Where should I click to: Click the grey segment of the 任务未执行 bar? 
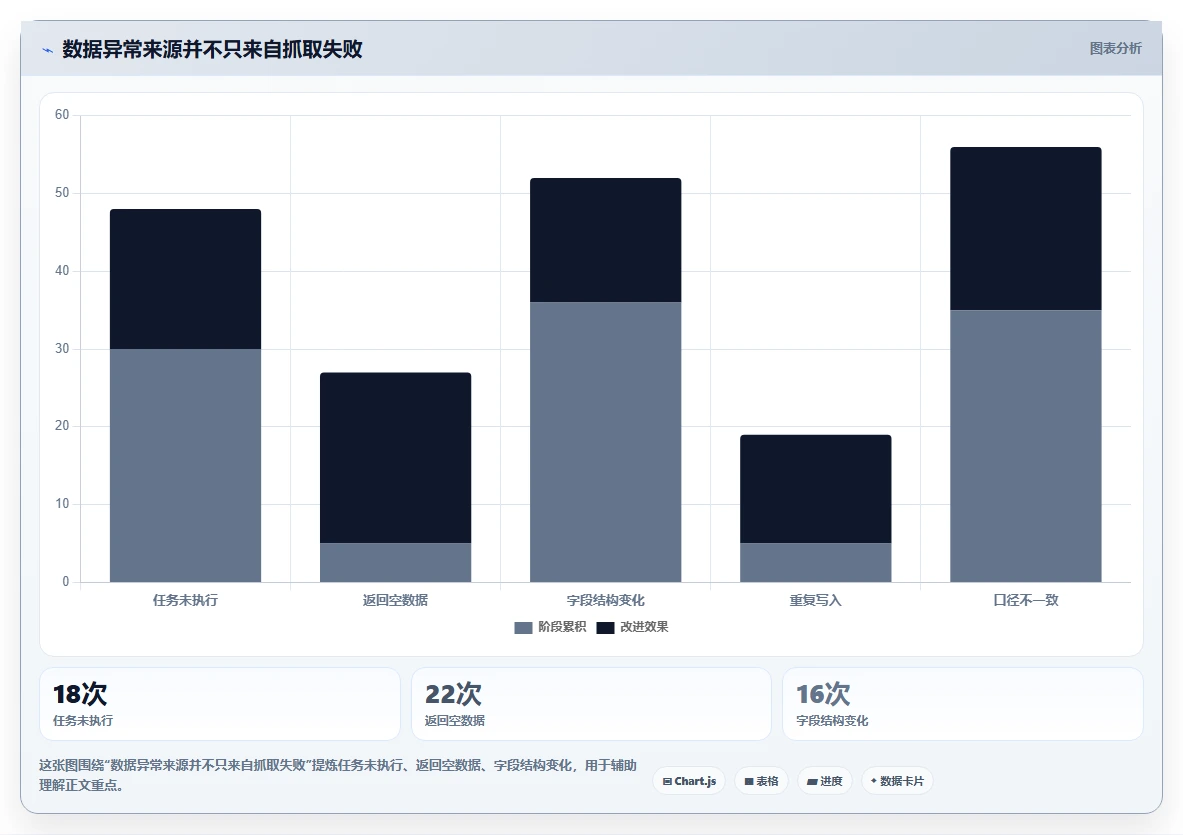point(186,465)
